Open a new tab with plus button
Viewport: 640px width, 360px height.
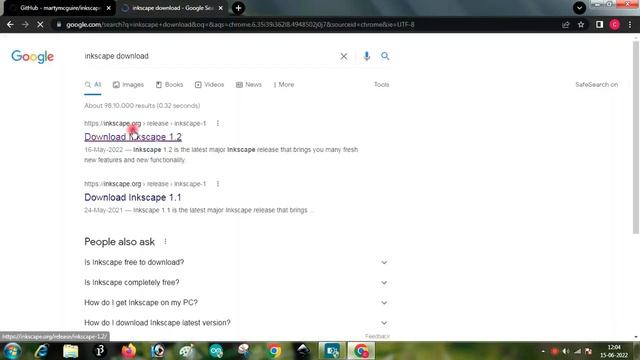point(238,8)
